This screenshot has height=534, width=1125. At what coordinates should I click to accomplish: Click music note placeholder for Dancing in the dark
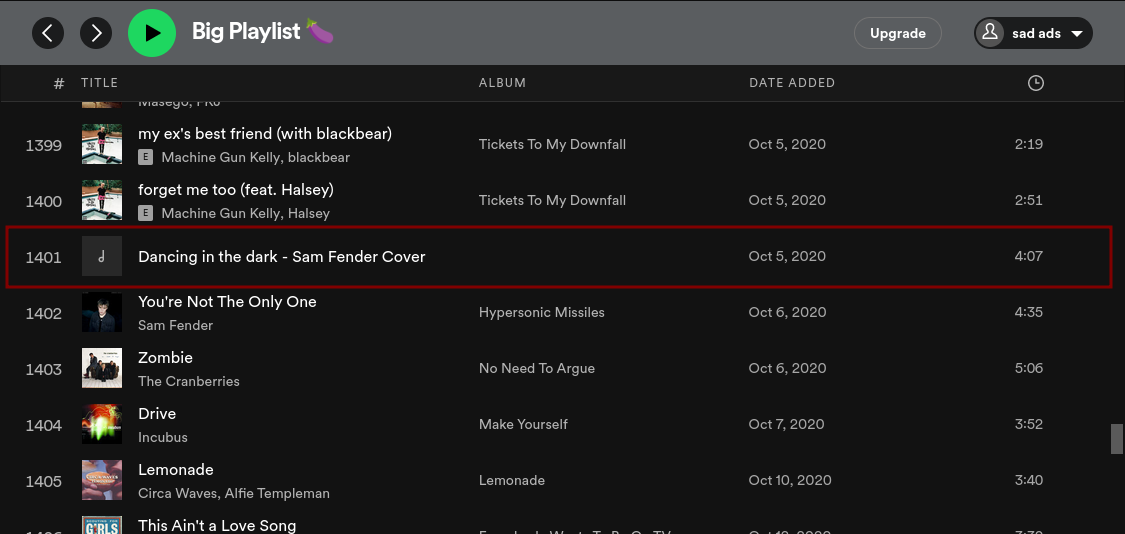tap(102, 256)
